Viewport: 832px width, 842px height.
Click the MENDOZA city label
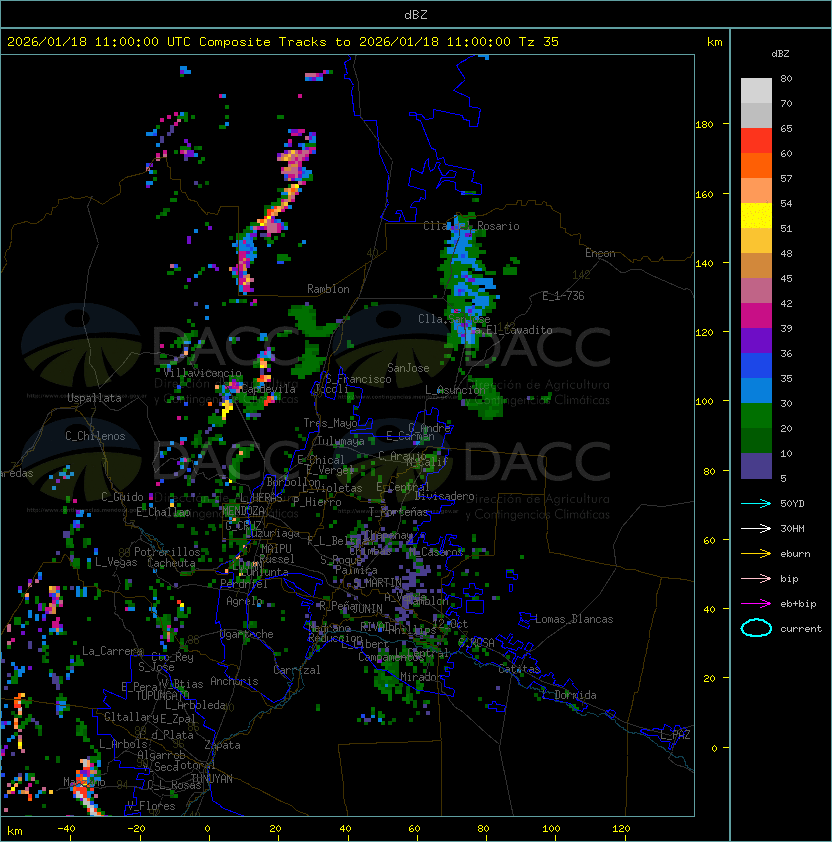click(243, 511)
